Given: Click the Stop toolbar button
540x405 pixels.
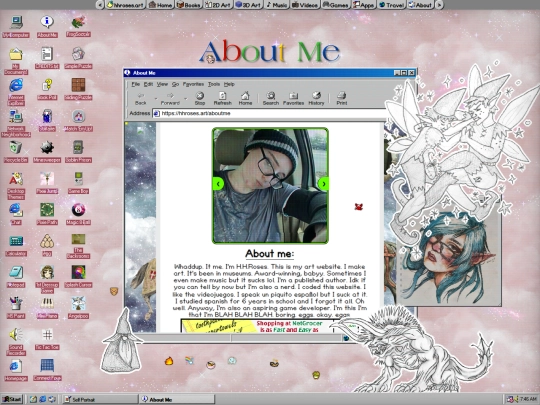Looking at the screenshot, I should 200,98.
